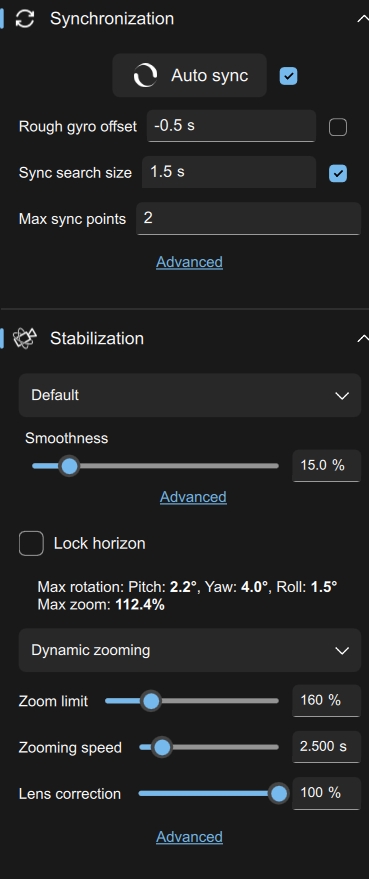Image resolution: width=369 pixels, height=879 pixels.
Task: Toggle the Lock horizon checkbox
Action: (31, 543)
